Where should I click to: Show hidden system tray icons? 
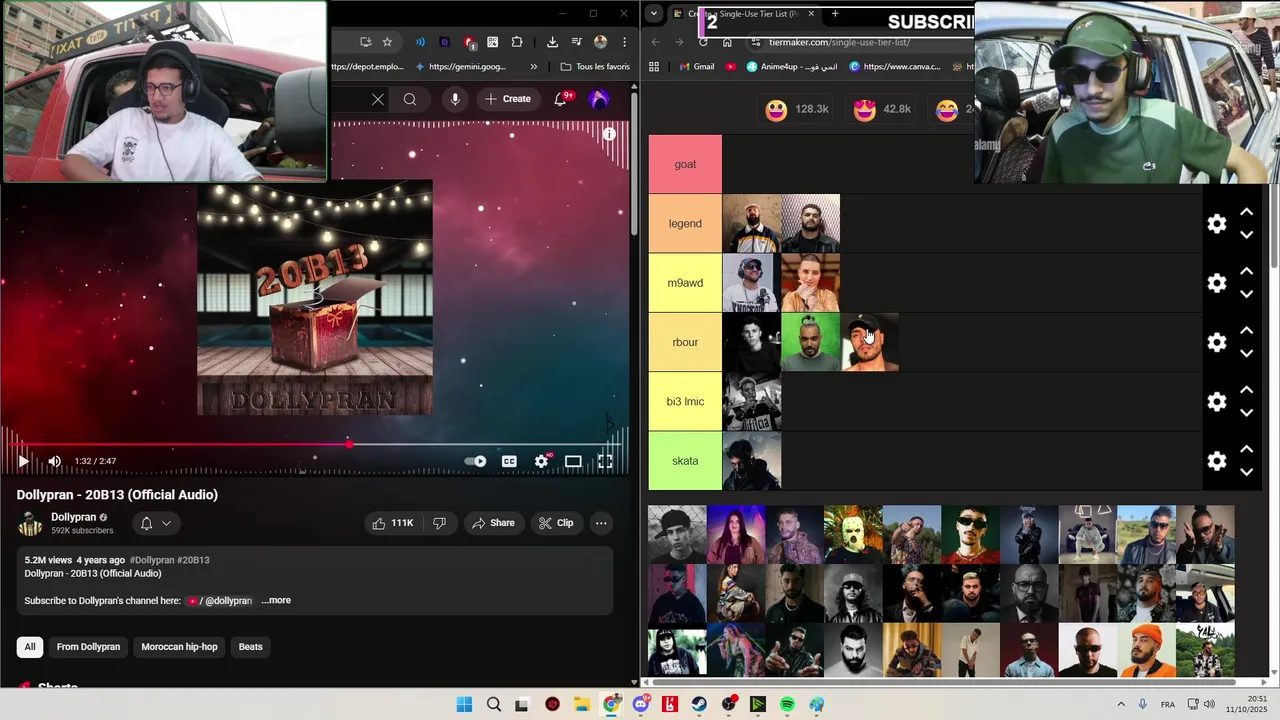click(x=1120, y=704)
